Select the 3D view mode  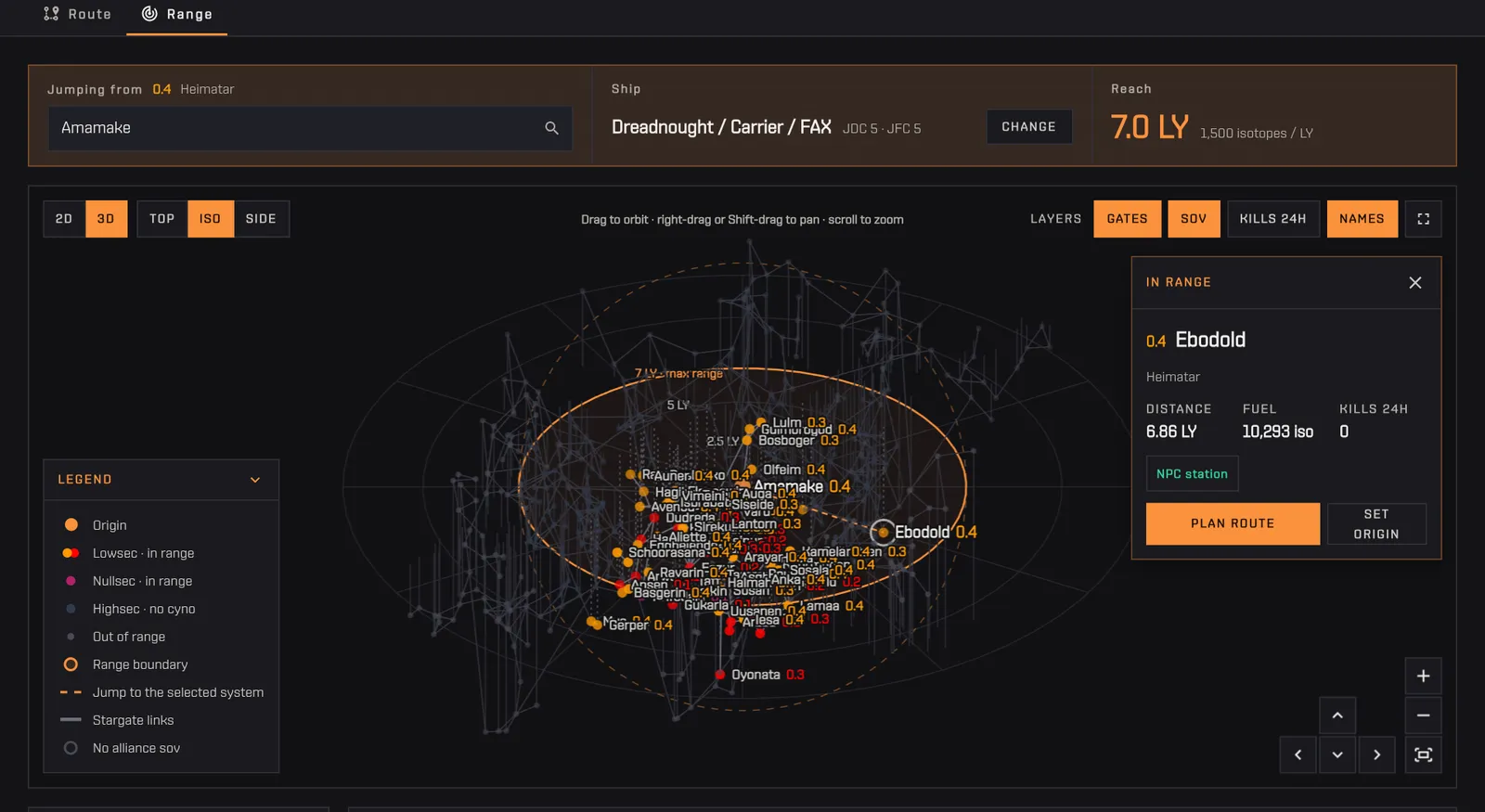[x=106, y=219]
